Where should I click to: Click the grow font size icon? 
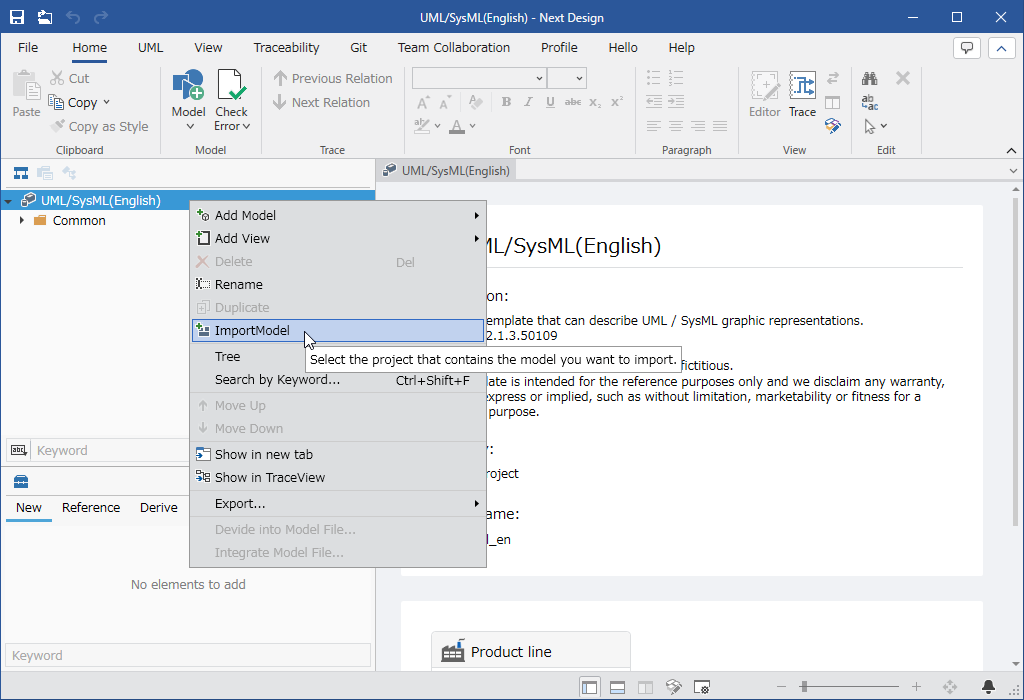click(423, 103)
